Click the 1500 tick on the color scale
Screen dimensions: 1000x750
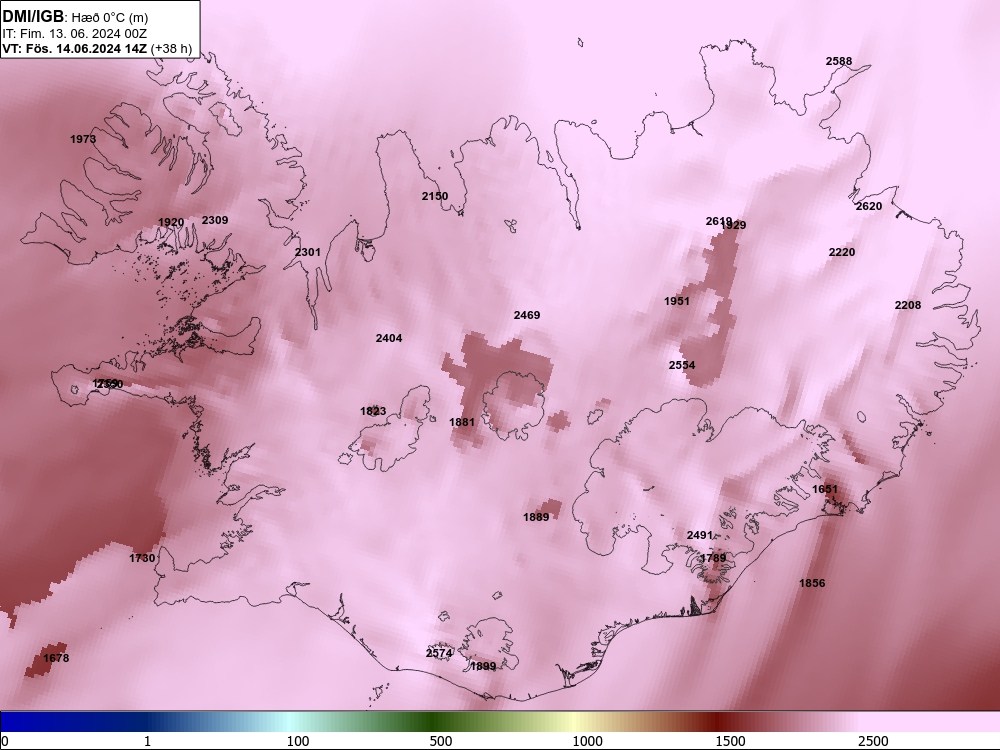point(730,741)
